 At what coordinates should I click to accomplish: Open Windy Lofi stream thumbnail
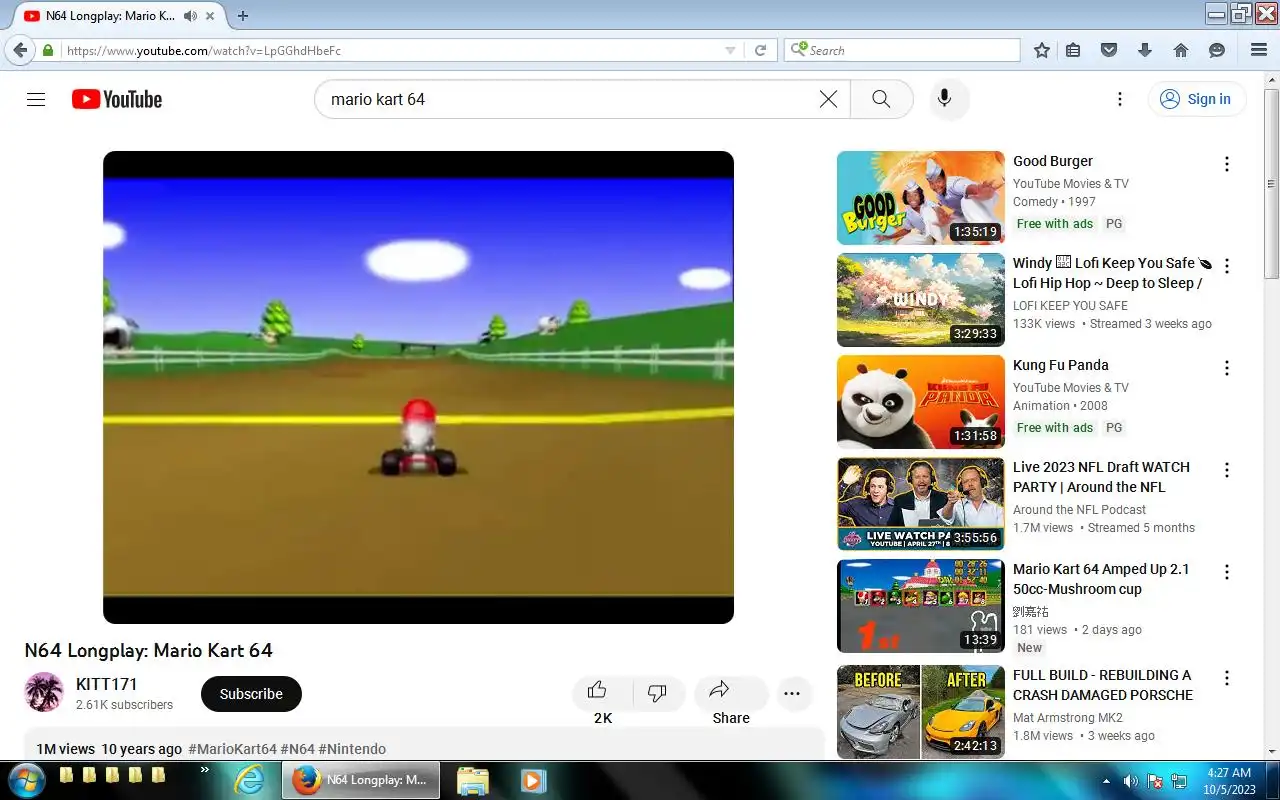pyautogui.click(x=920, y=300)
